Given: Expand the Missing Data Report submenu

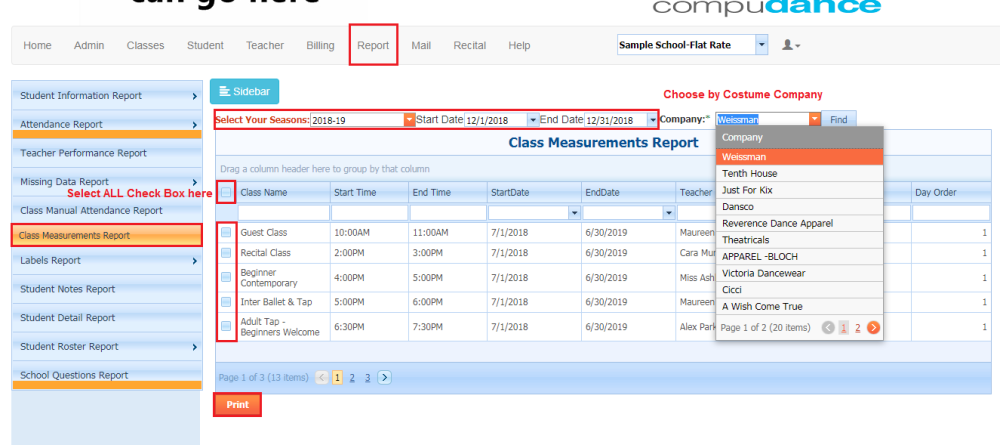Looking at the screenshot, I should click(194, 182).
